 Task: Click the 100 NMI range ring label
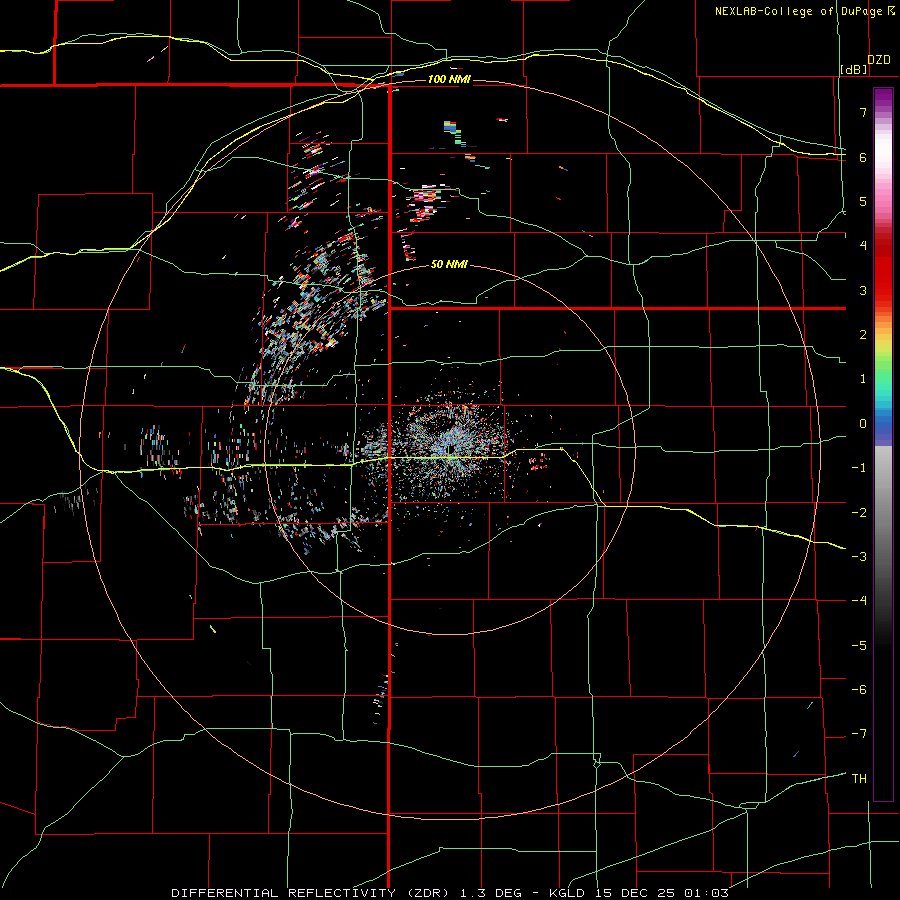(x=449, y=79)
